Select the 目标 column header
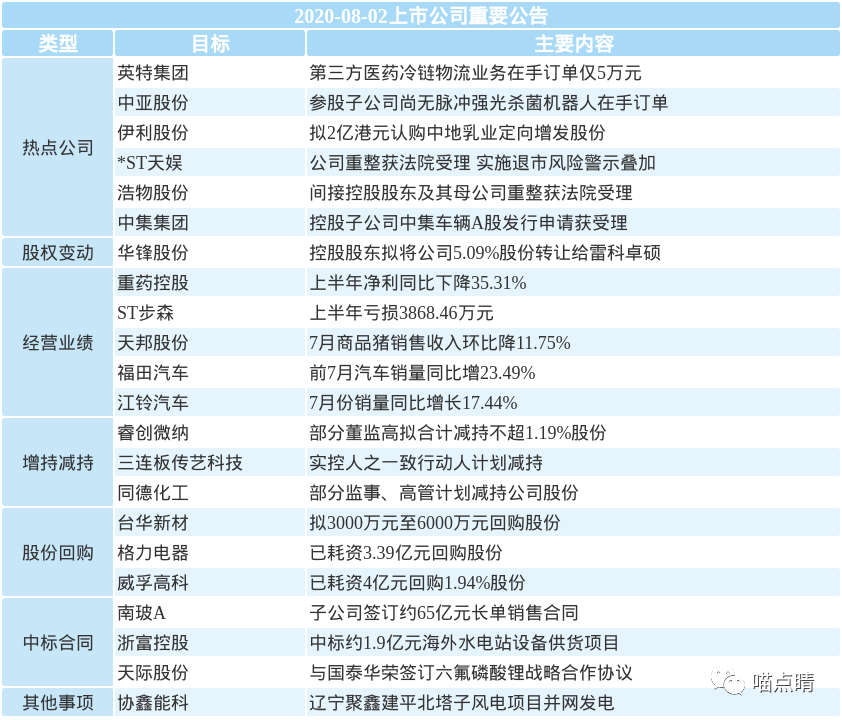 210,43
